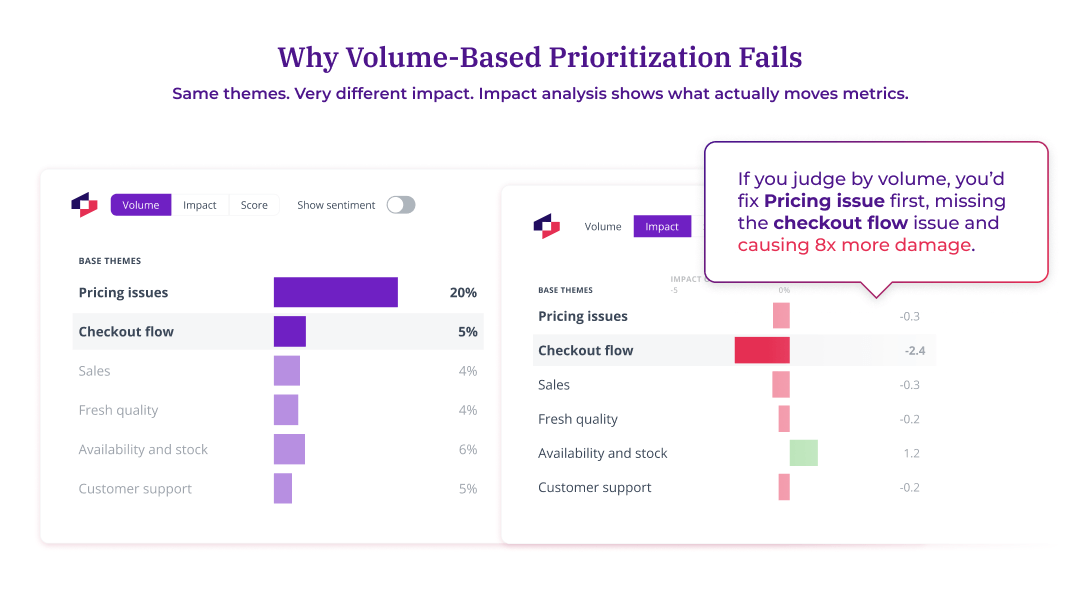Click the purple Pricing issues volume bar
The image size is (1080, 608).
(x=335, y=292)
